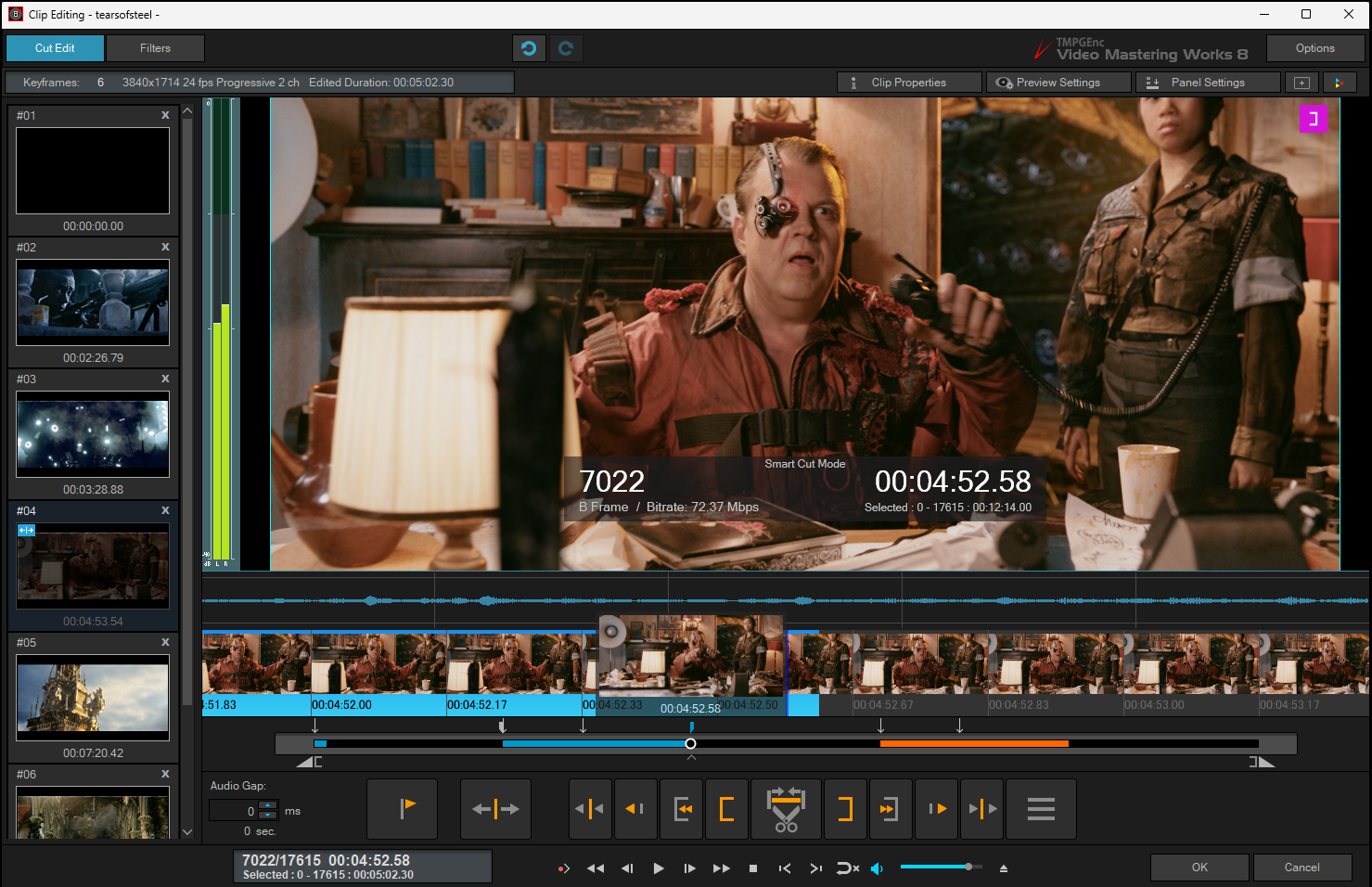The image size is (1372, 887).
Task: Set the start frame with the left bracket
Action: click(727, 809)
